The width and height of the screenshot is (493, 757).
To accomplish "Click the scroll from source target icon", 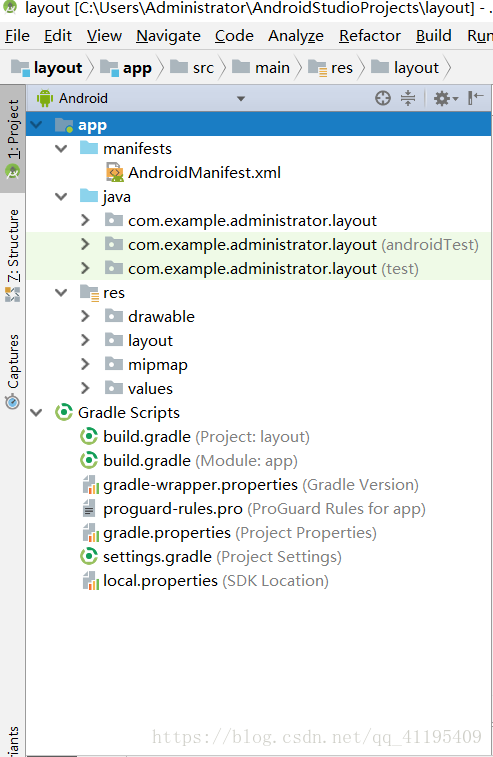I will (382, 98).
